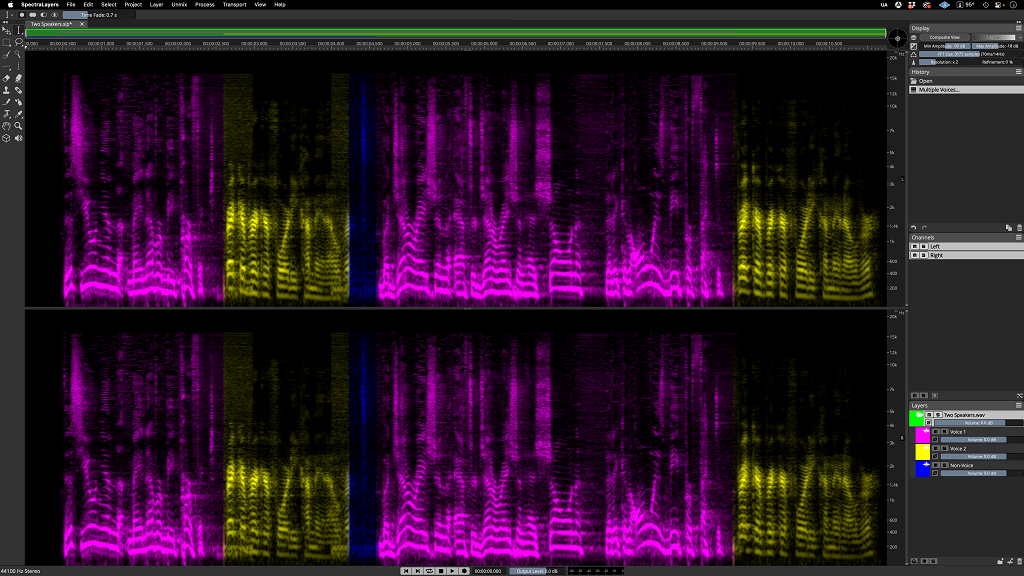Click the Record button in transport bar
1024x576 pixels.
[x=464, y=571]
